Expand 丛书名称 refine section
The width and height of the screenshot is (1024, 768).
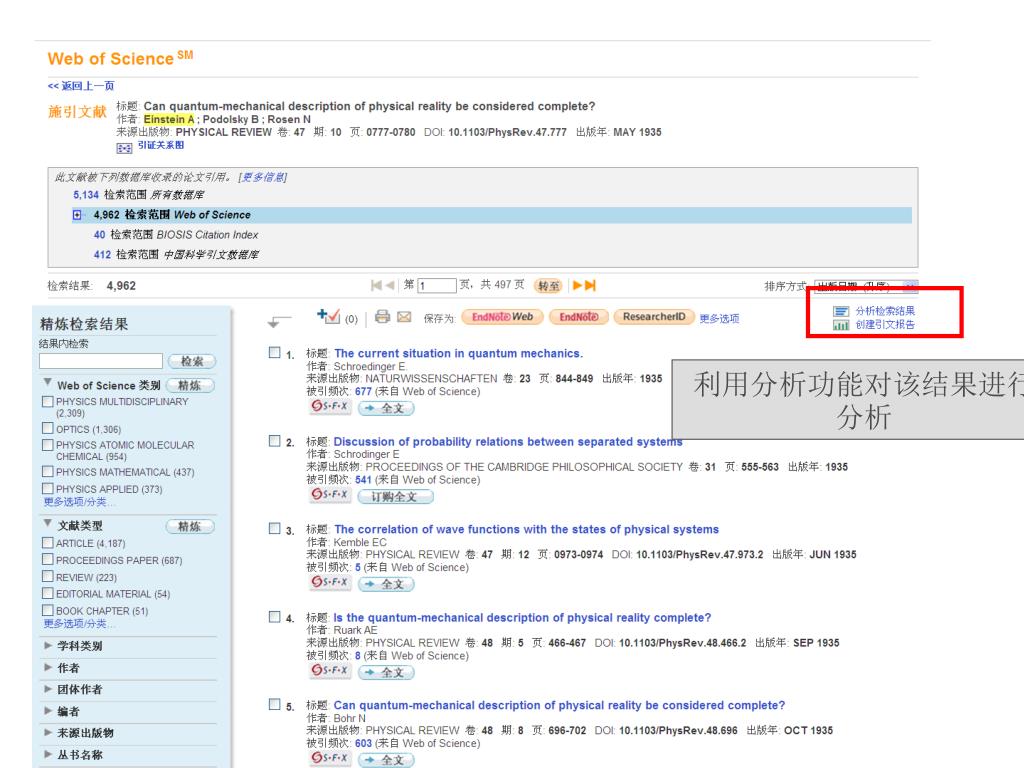[48, 754]
